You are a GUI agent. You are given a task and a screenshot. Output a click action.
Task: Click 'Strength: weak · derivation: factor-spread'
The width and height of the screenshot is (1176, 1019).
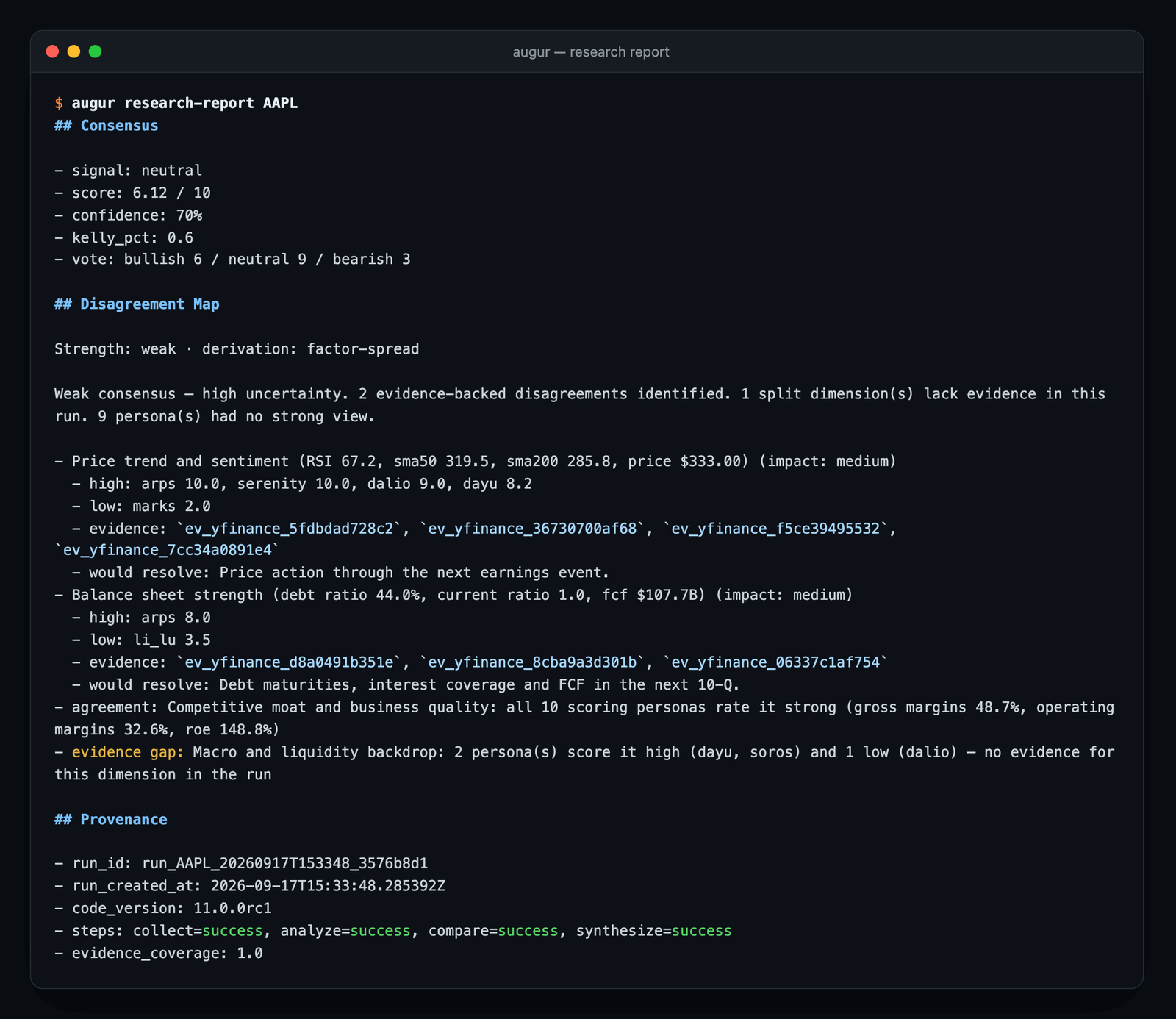(237, 349)
